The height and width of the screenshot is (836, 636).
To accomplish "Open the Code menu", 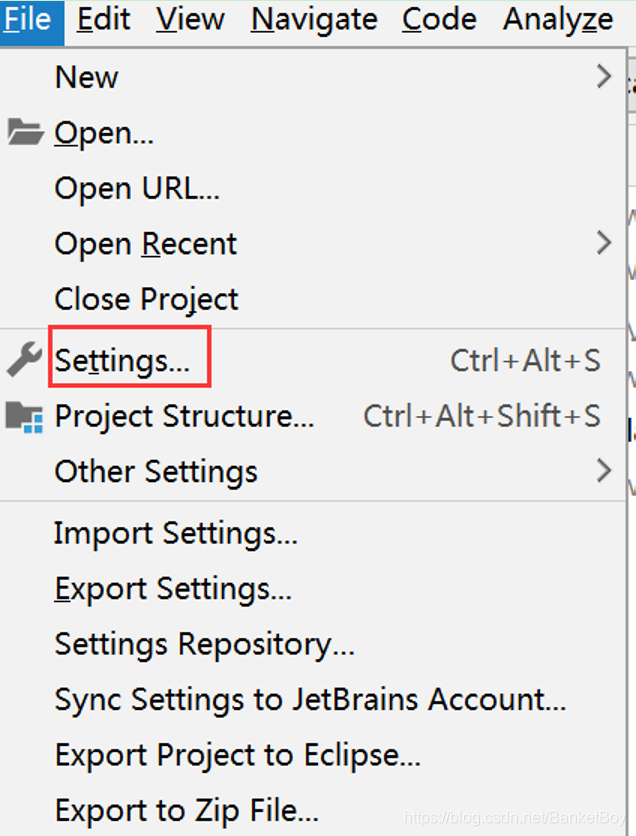I will (x=439, y=20).
